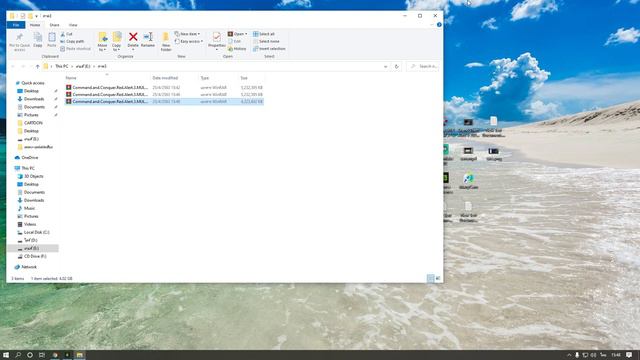Click the Up arrow navigation button
This screenshot has height=360, width=640.
38,66
